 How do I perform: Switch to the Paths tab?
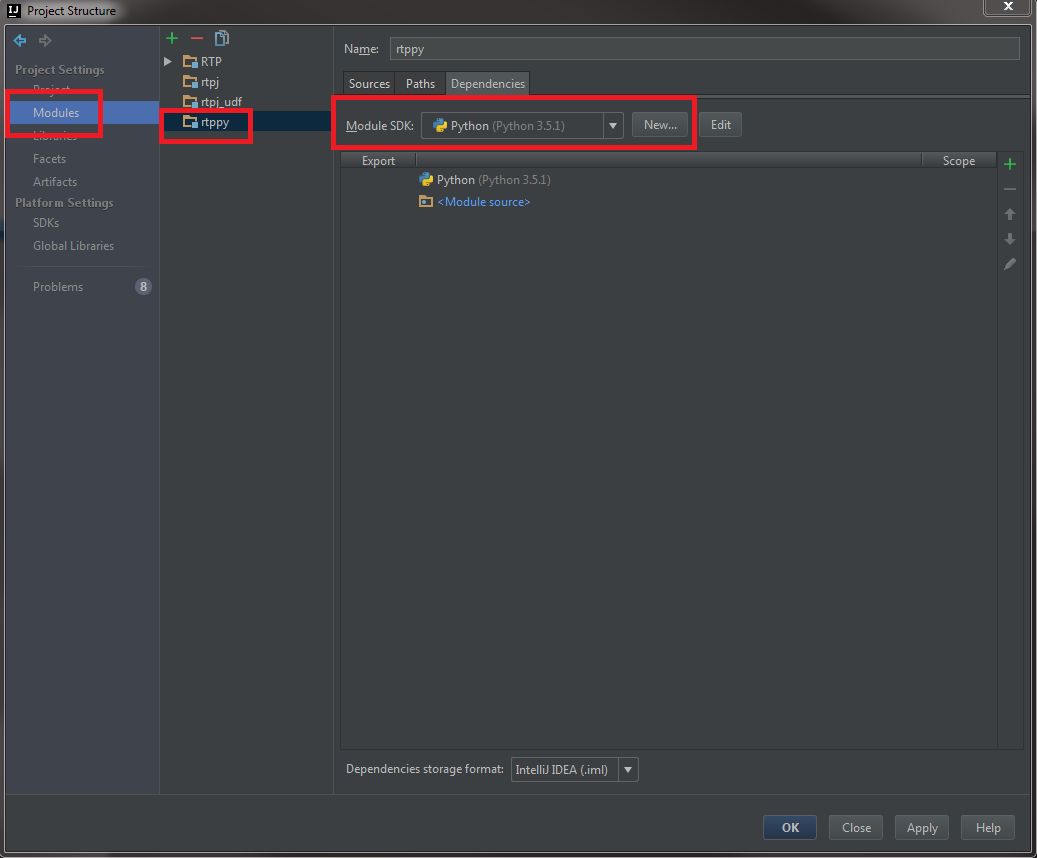coord(420,84)
